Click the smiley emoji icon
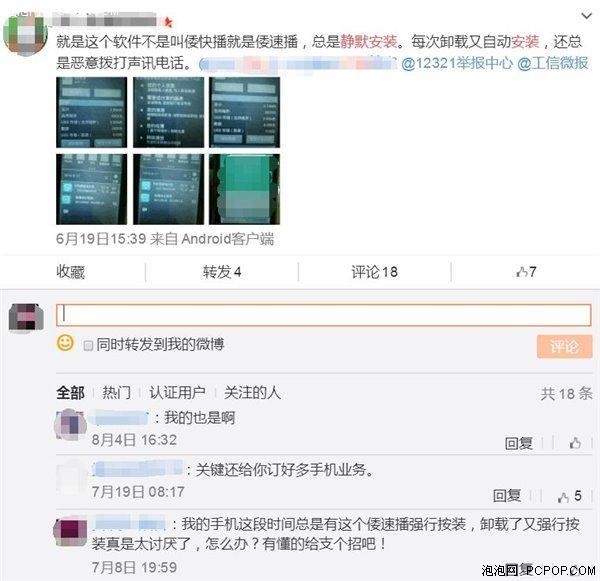600x581 pixels. 65,343
